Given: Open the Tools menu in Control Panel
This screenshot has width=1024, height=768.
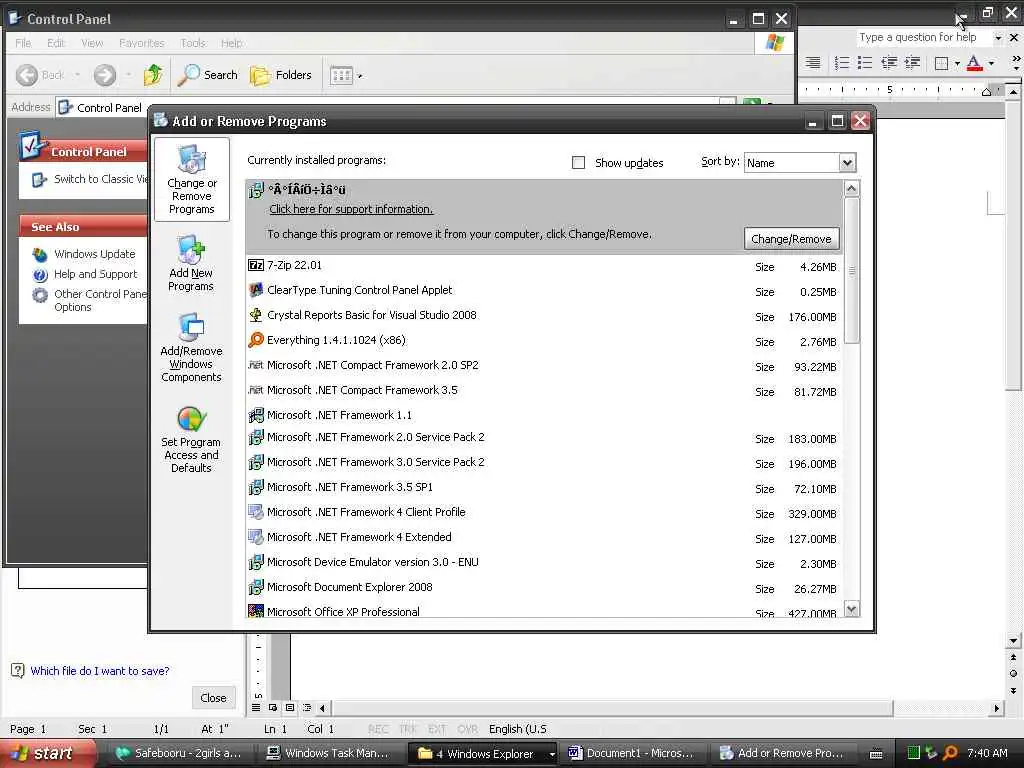Looking at the screenshot, I should click(x=193, y=43).
